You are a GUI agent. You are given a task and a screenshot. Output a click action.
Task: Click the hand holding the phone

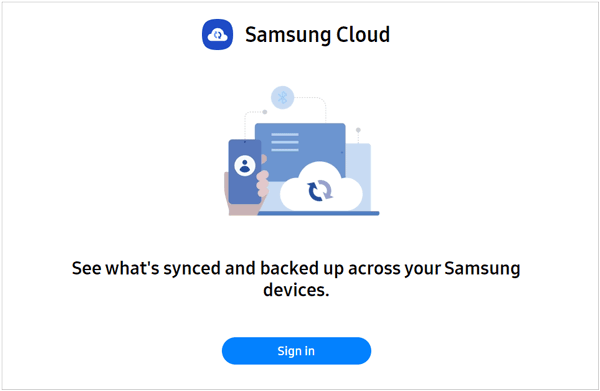(245, 193)
